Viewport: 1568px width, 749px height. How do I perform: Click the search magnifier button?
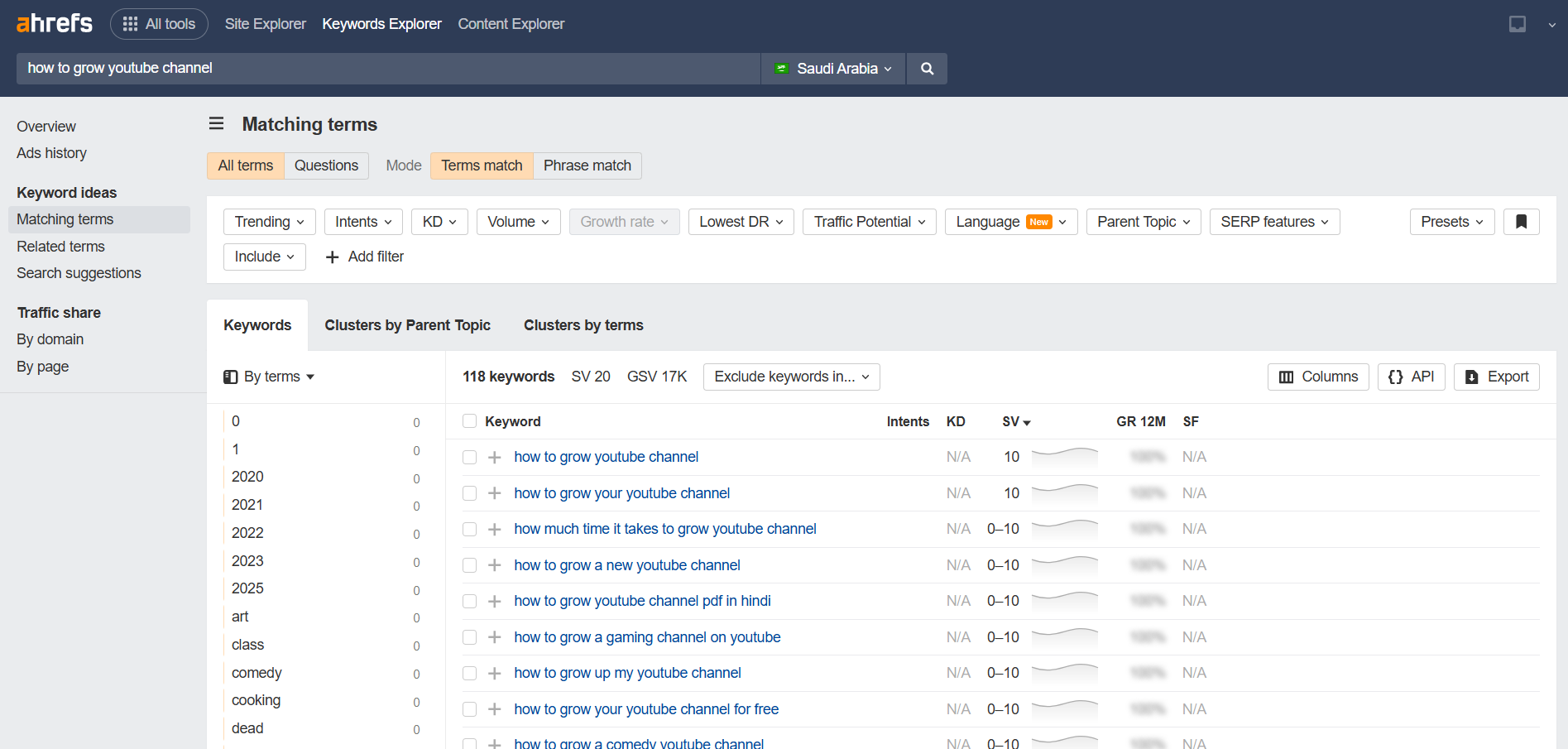point(927,69)
